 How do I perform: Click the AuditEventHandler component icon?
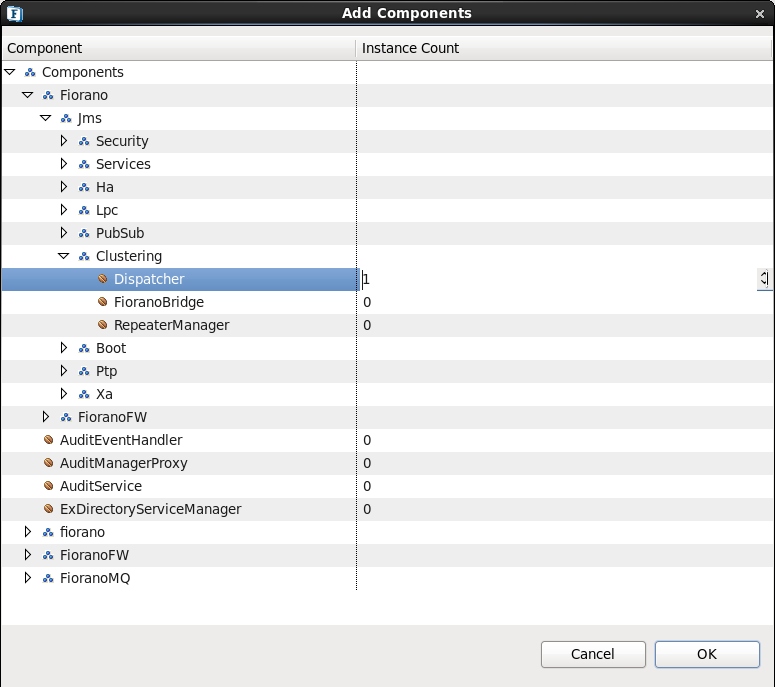tap(48, 440)
